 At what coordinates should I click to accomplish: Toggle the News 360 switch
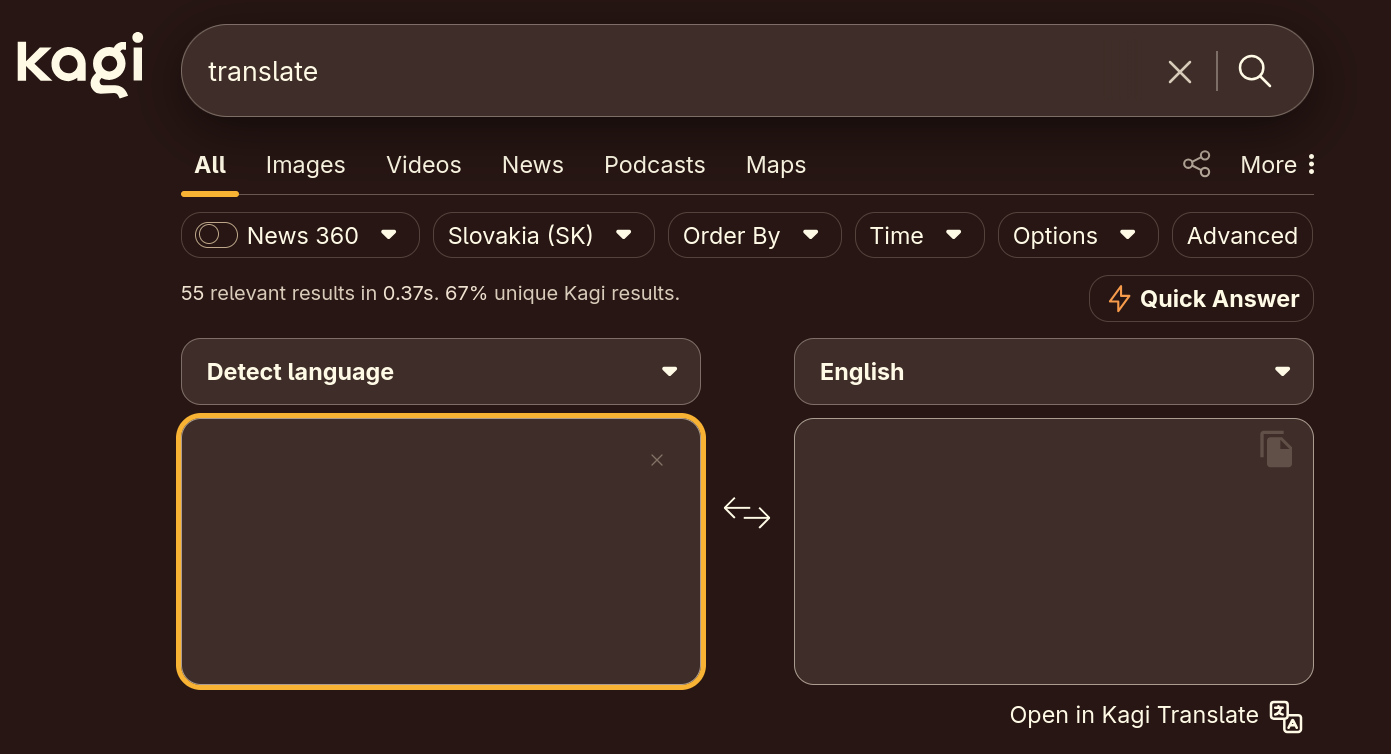pyautogui.click(x=216, y=235)
